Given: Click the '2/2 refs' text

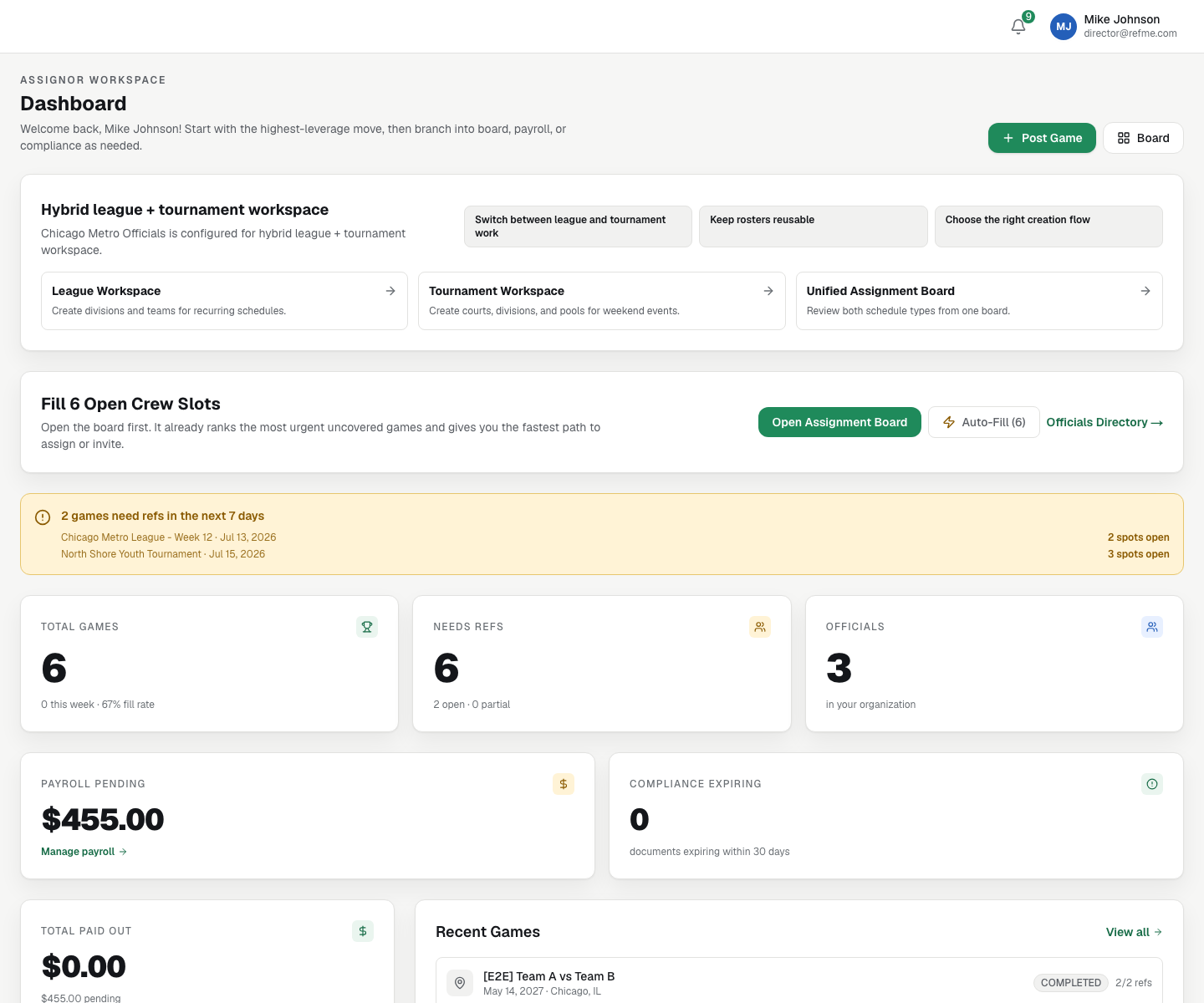Looking at the screenshot, I should pyautogui.click(x=1134, y=983).
